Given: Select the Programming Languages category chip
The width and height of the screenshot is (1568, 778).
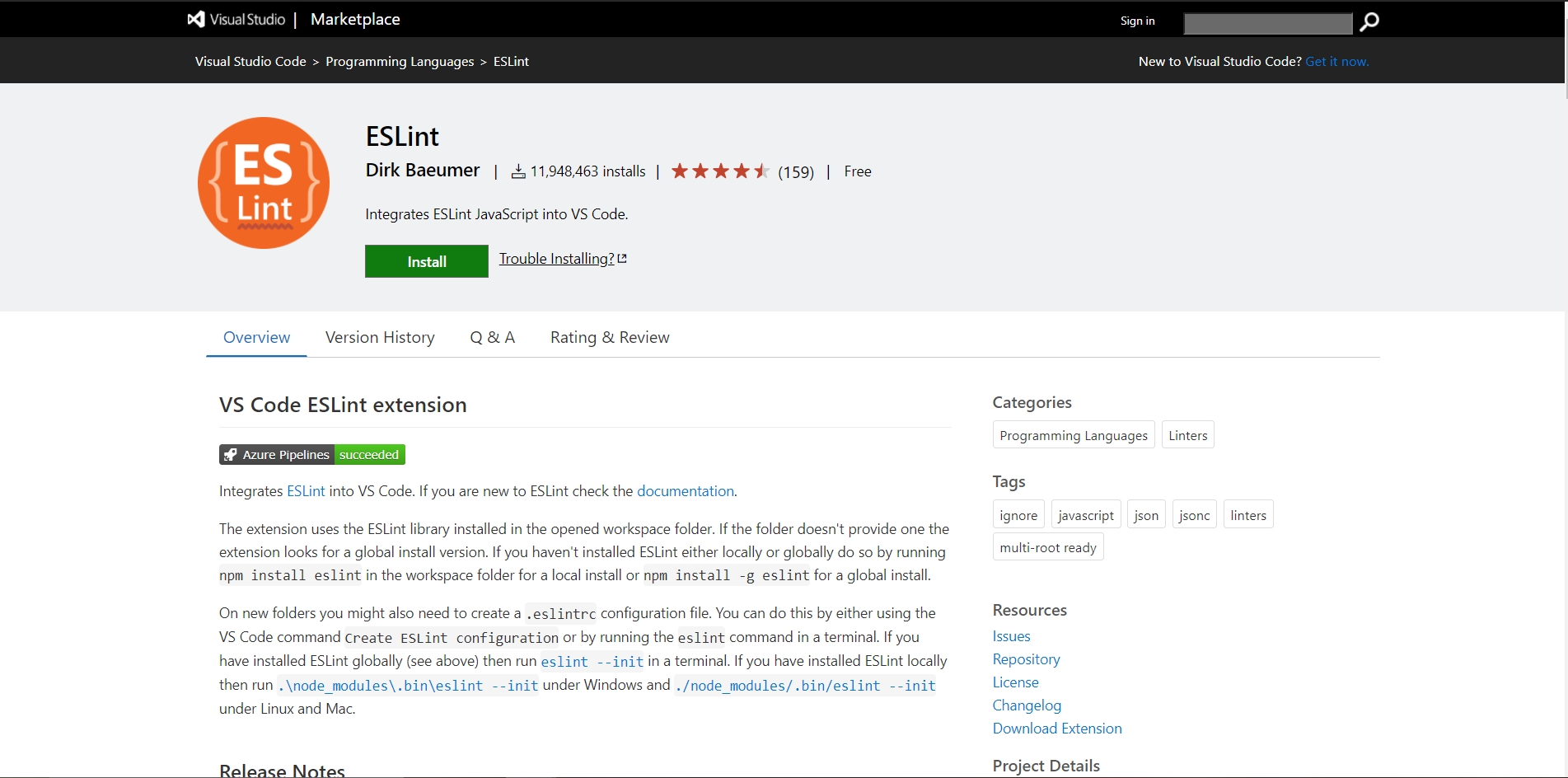Looking at the screenshot, I should tap(1074, 435).
